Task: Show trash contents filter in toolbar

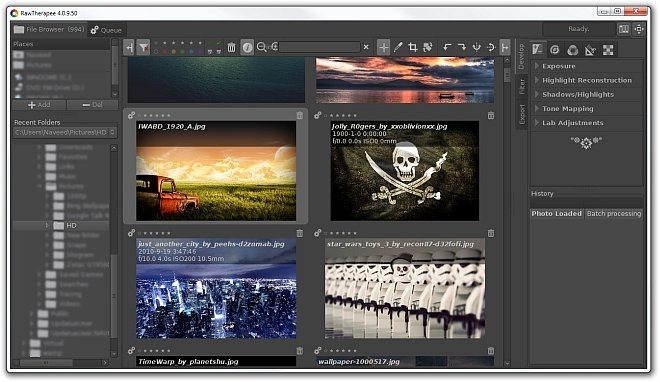Action: [x=232, y=47]
